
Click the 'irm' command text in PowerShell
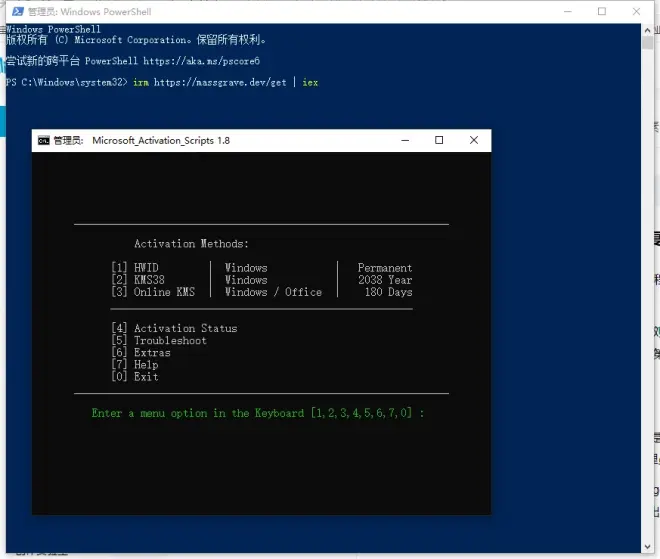(x=141, y=83)
